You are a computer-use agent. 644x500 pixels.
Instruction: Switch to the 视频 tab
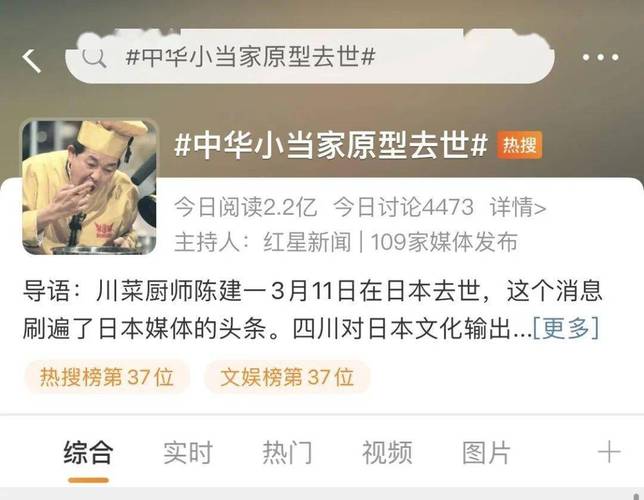tap(387, 452)
